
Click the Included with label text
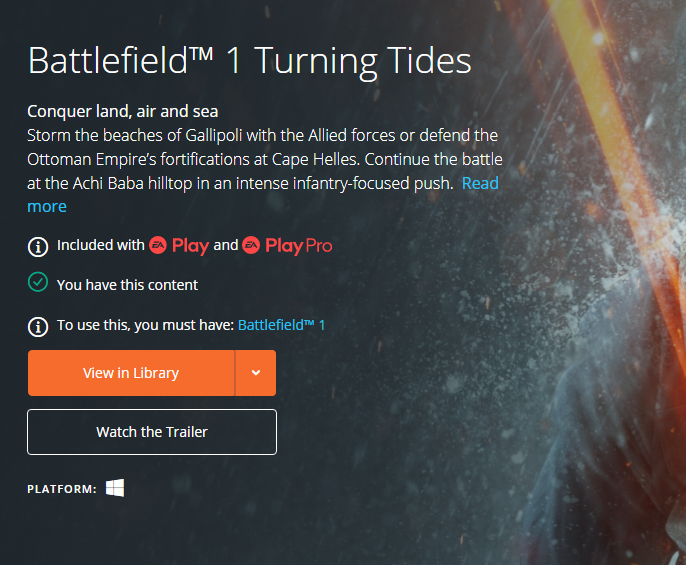101,245
